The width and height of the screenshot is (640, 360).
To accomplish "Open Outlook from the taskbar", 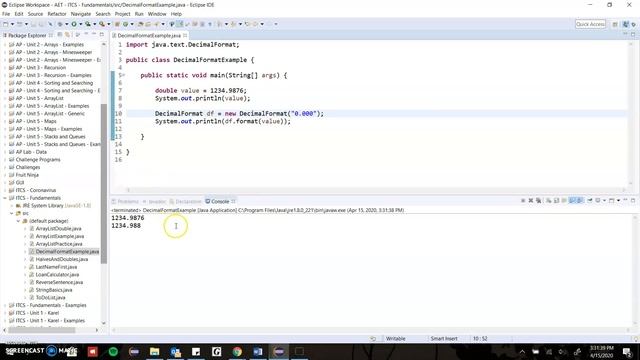I will coord(176,351).
